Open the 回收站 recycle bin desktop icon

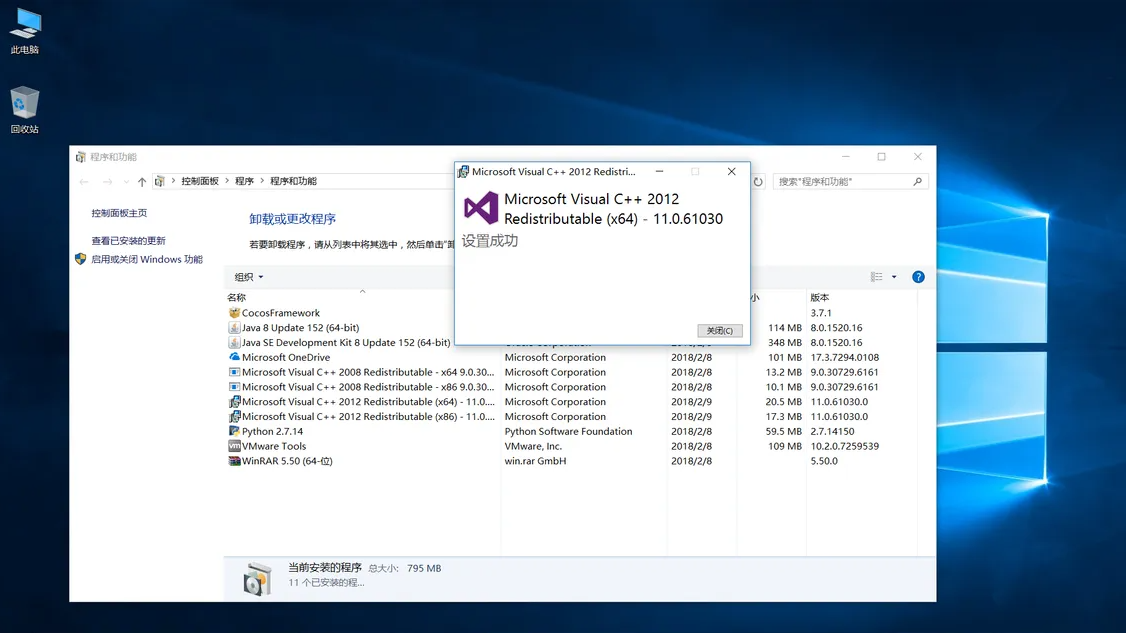[25, 110]
